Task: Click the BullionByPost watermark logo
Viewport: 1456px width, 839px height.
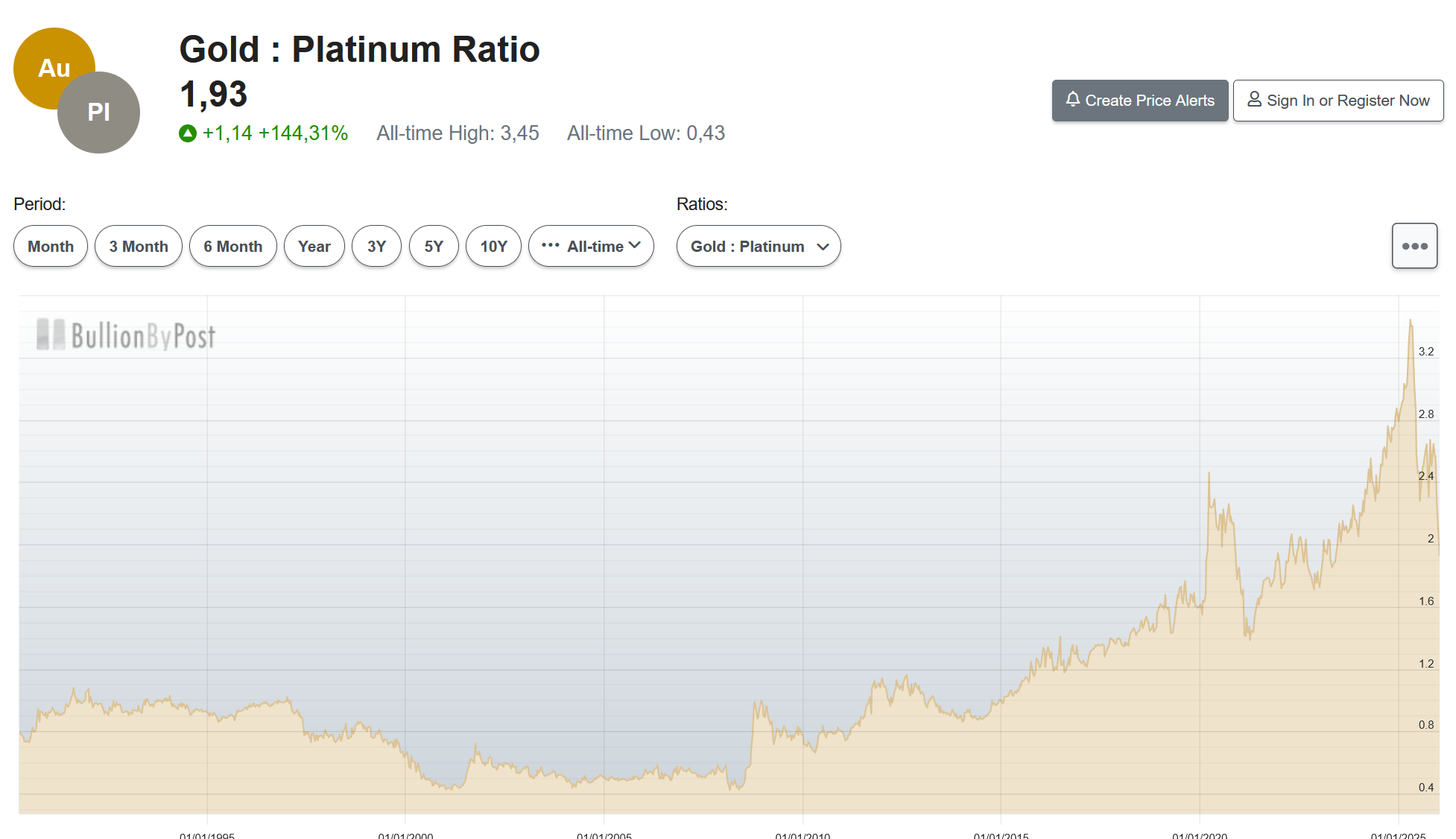Action: tap(126, 335)
